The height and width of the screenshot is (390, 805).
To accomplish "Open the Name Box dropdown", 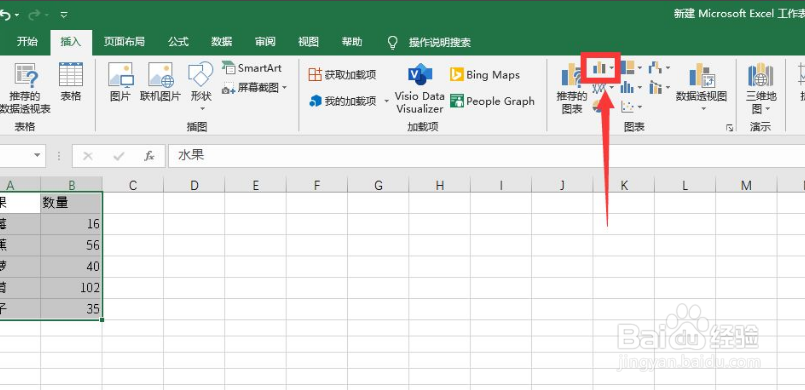I will (37, 155).
